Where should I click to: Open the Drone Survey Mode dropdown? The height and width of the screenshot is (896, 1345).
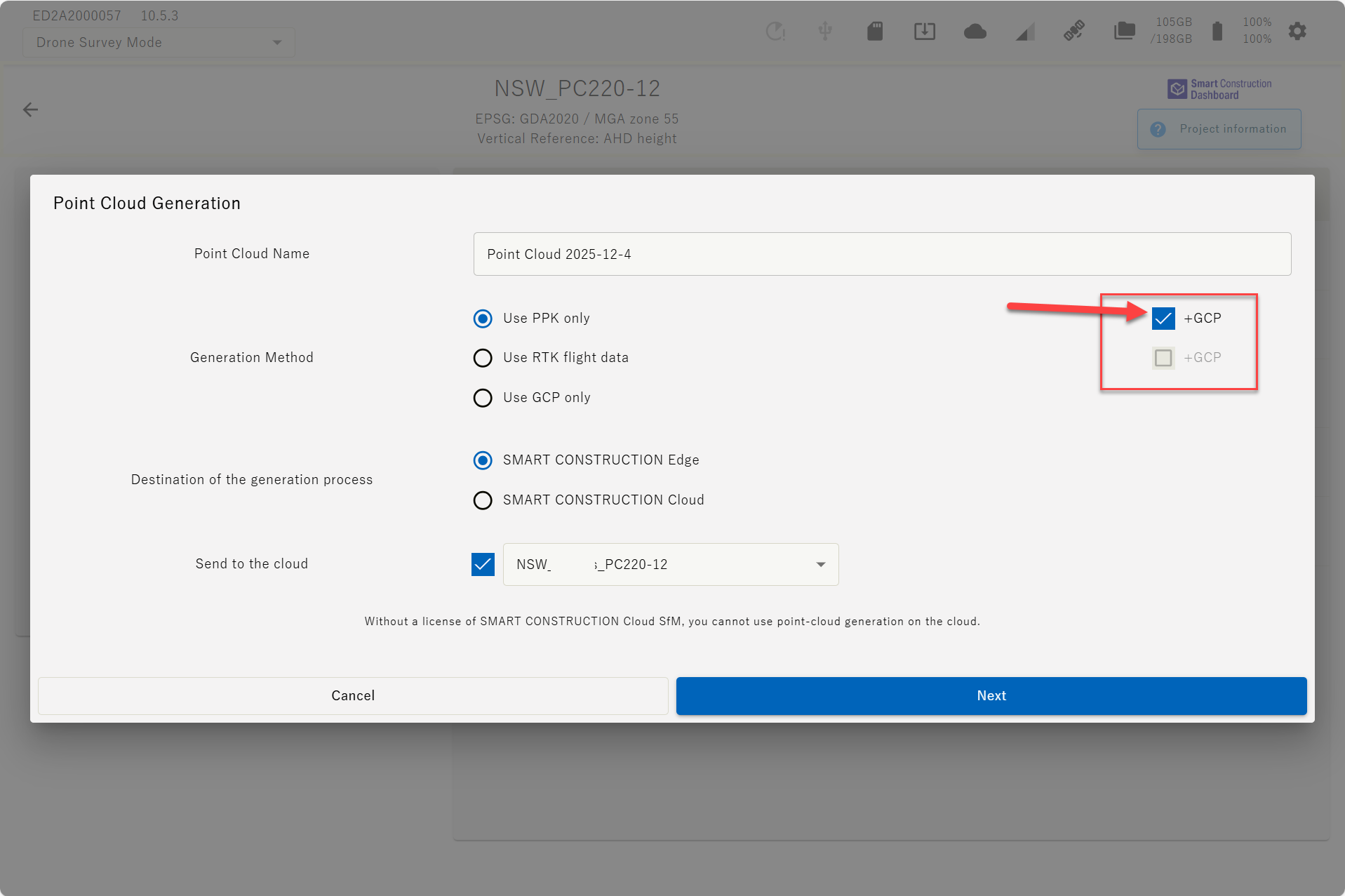click(x=159, y=43)
